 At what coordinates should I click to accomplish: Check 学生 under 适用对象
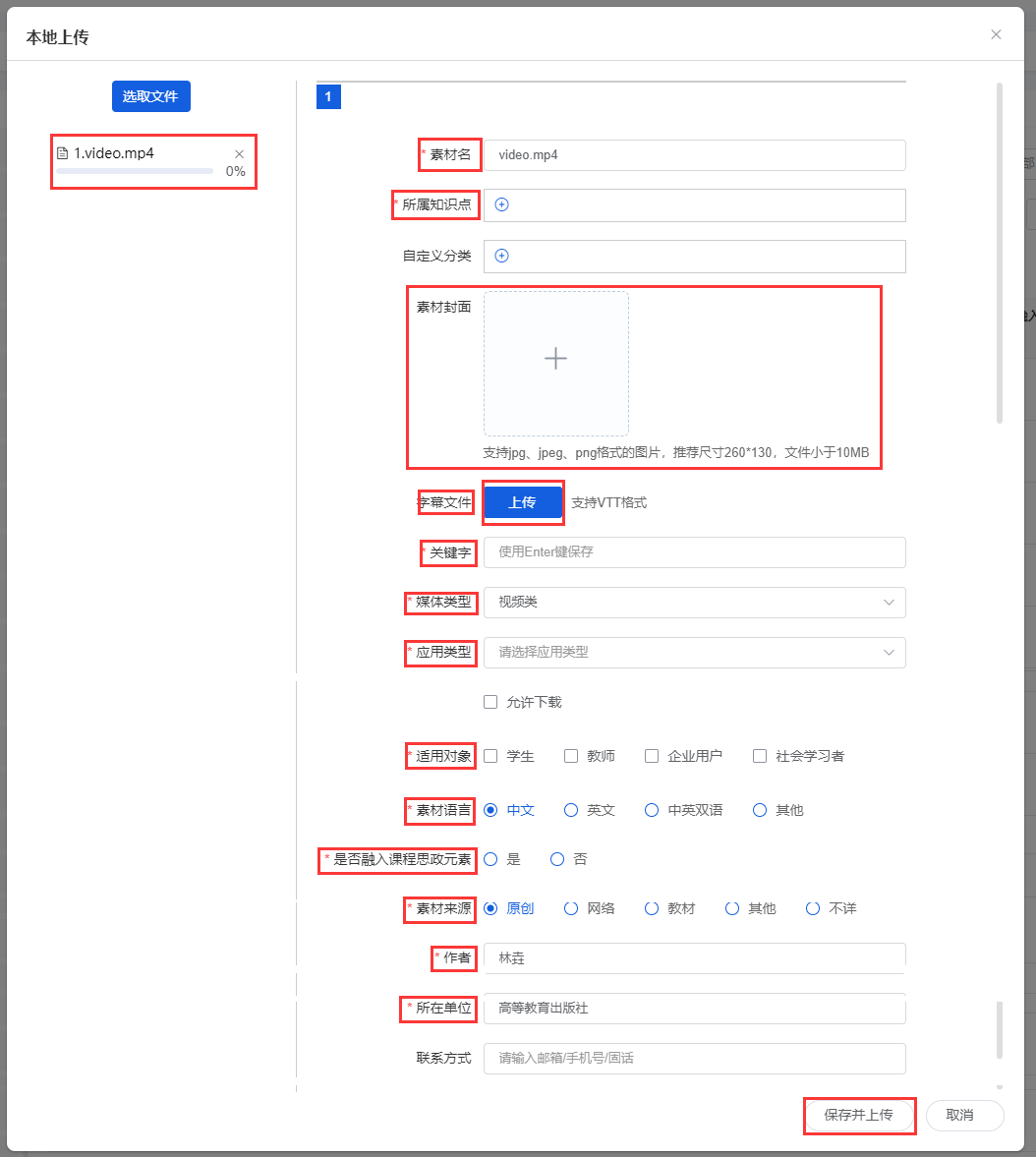point(490,756)
